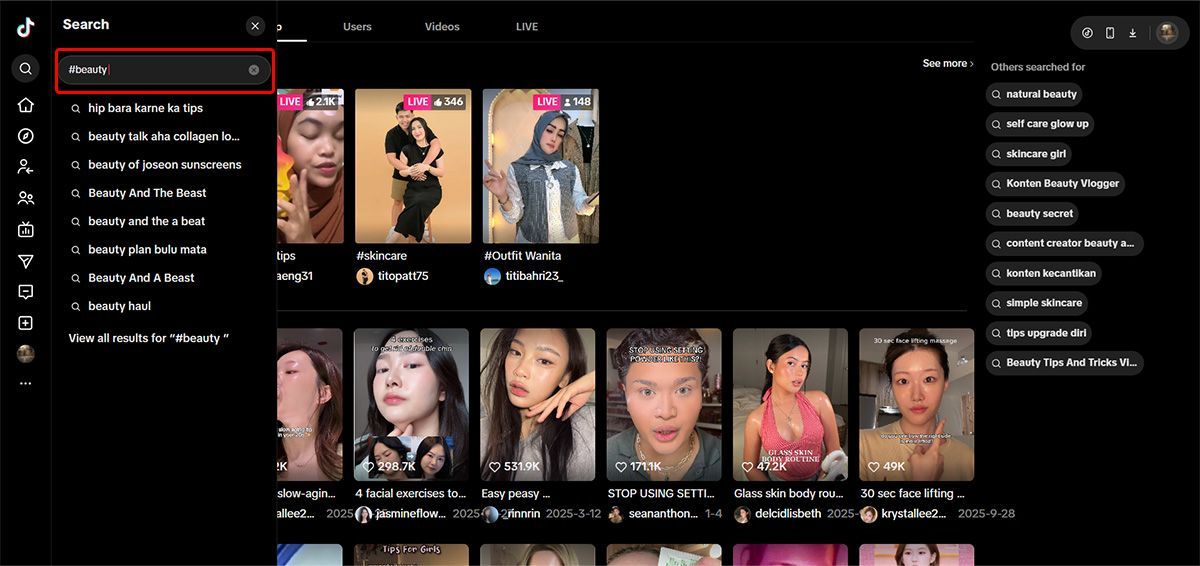Select suggestion 'Beauty And The Beast'

point(147,193)
